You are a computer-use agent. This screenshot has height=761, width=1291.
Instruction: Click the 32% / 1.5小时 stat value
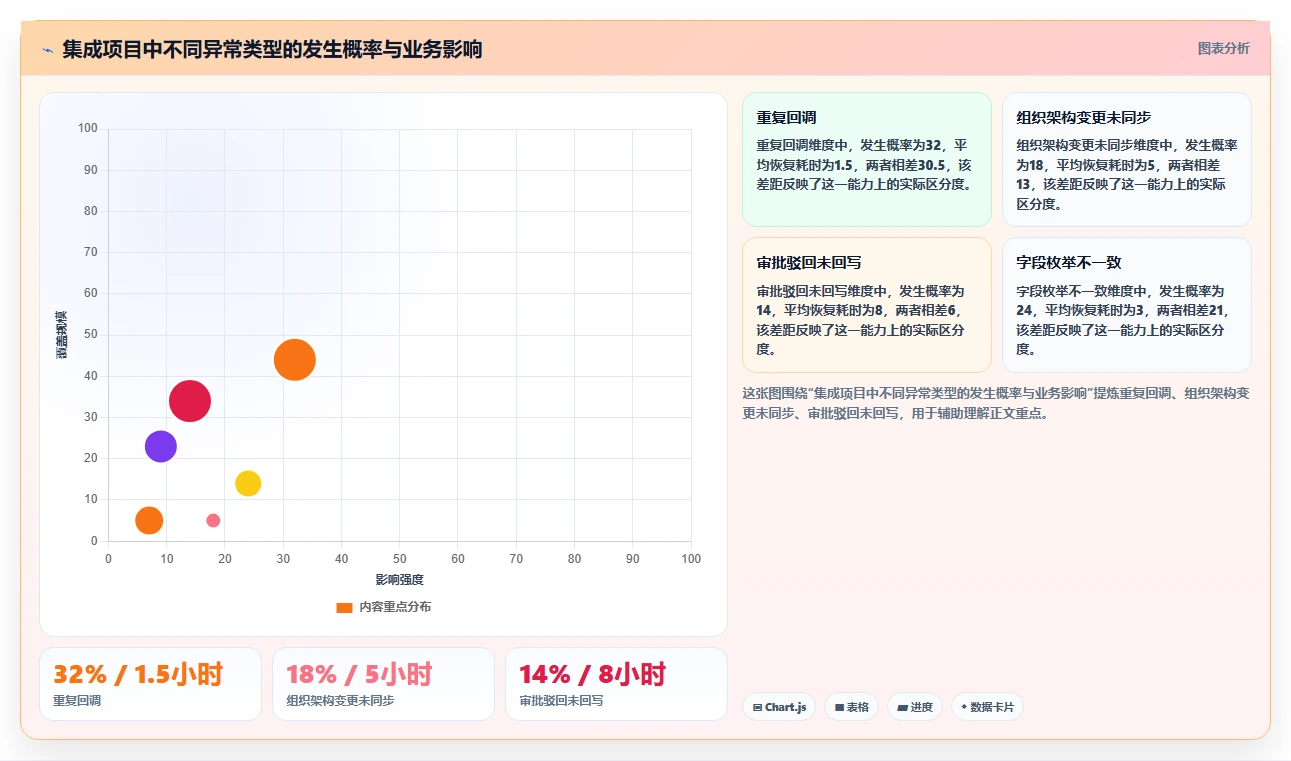(138, 674)
